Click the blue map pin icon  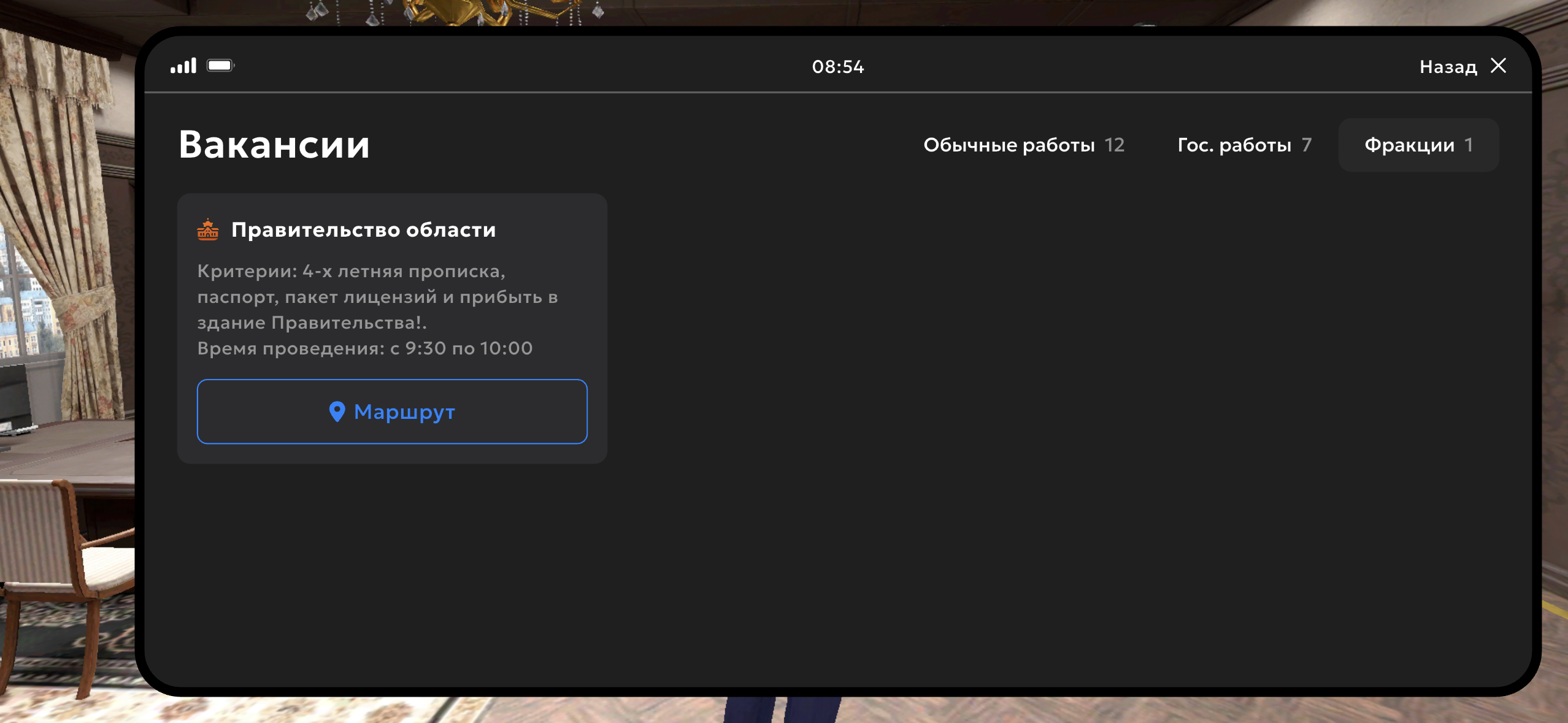pos(337,411)
